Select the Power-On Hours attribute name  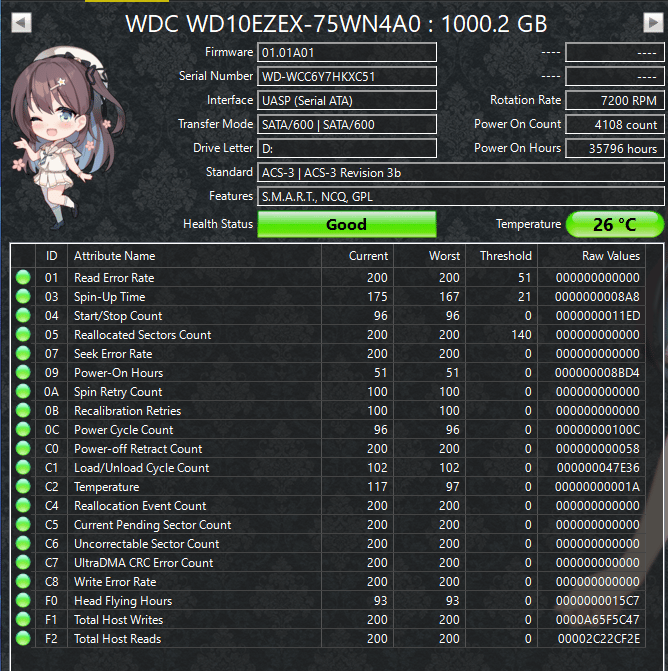coord(119,373)
